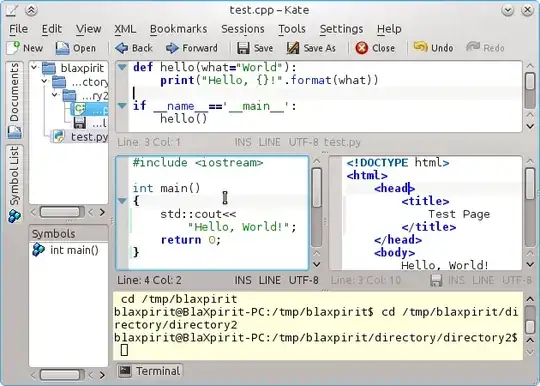
Task: Open the Symbol List sidebar panel
Action: 14,184
